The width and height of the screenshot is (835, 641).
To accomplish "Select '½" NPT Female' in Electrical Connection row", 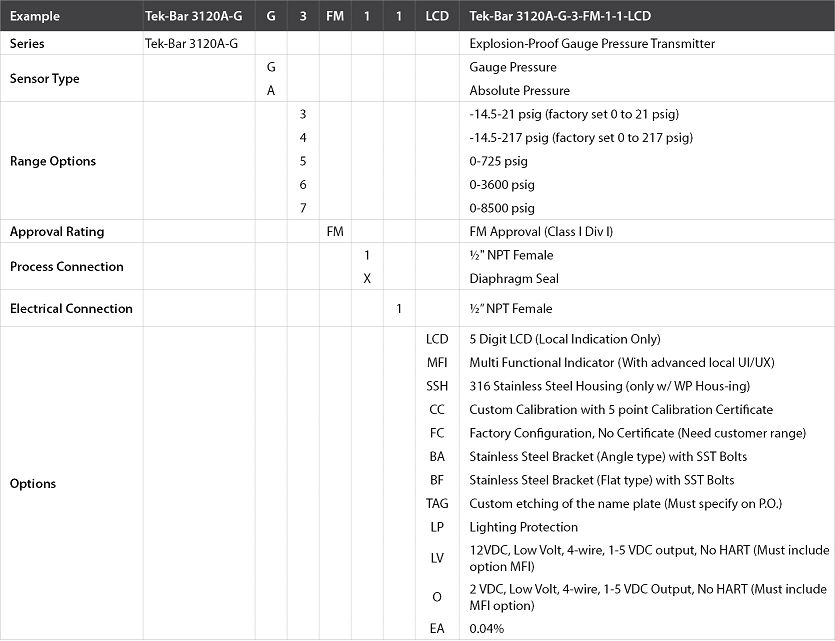I will (511, 309).
